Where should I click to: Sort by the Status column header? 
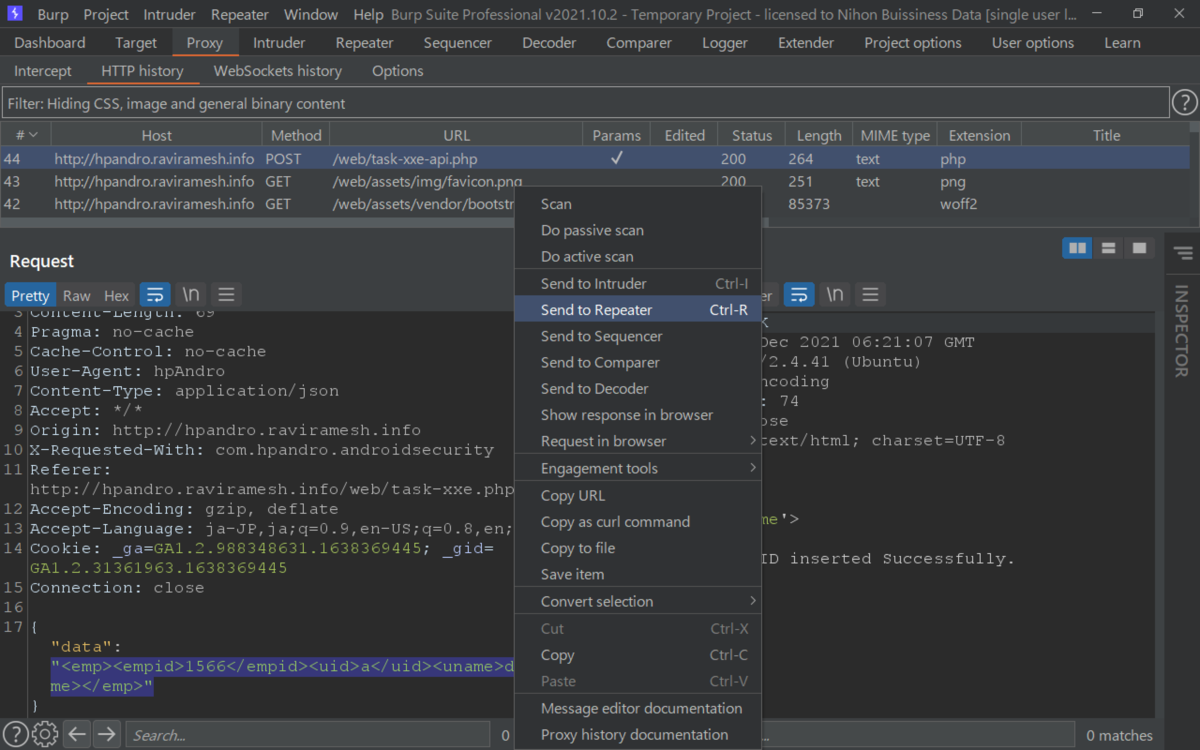coord(752,135)
